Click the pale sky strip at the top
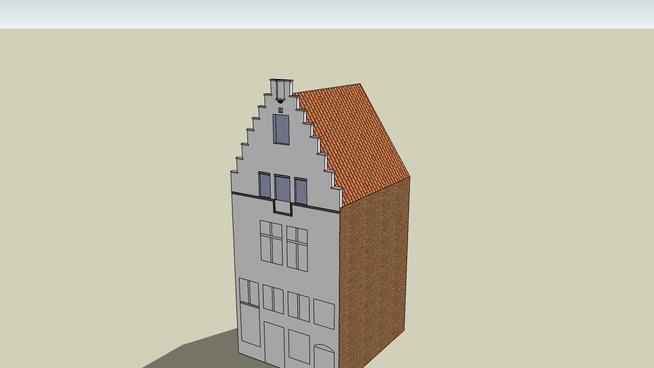This screenshot has height=368, width=654. pyautogui.click(x=327, y=14)
